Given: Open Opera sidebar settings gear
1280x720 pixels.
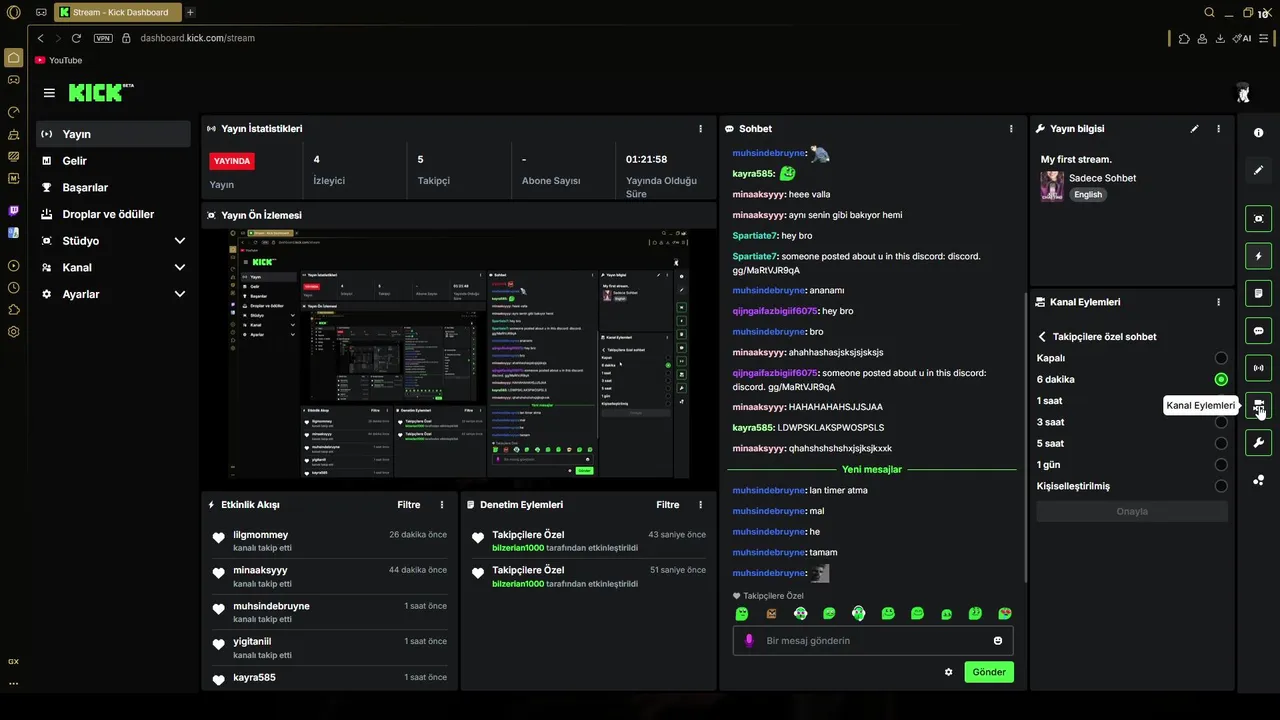Looking at the screenshot, I should pos(13,332).
